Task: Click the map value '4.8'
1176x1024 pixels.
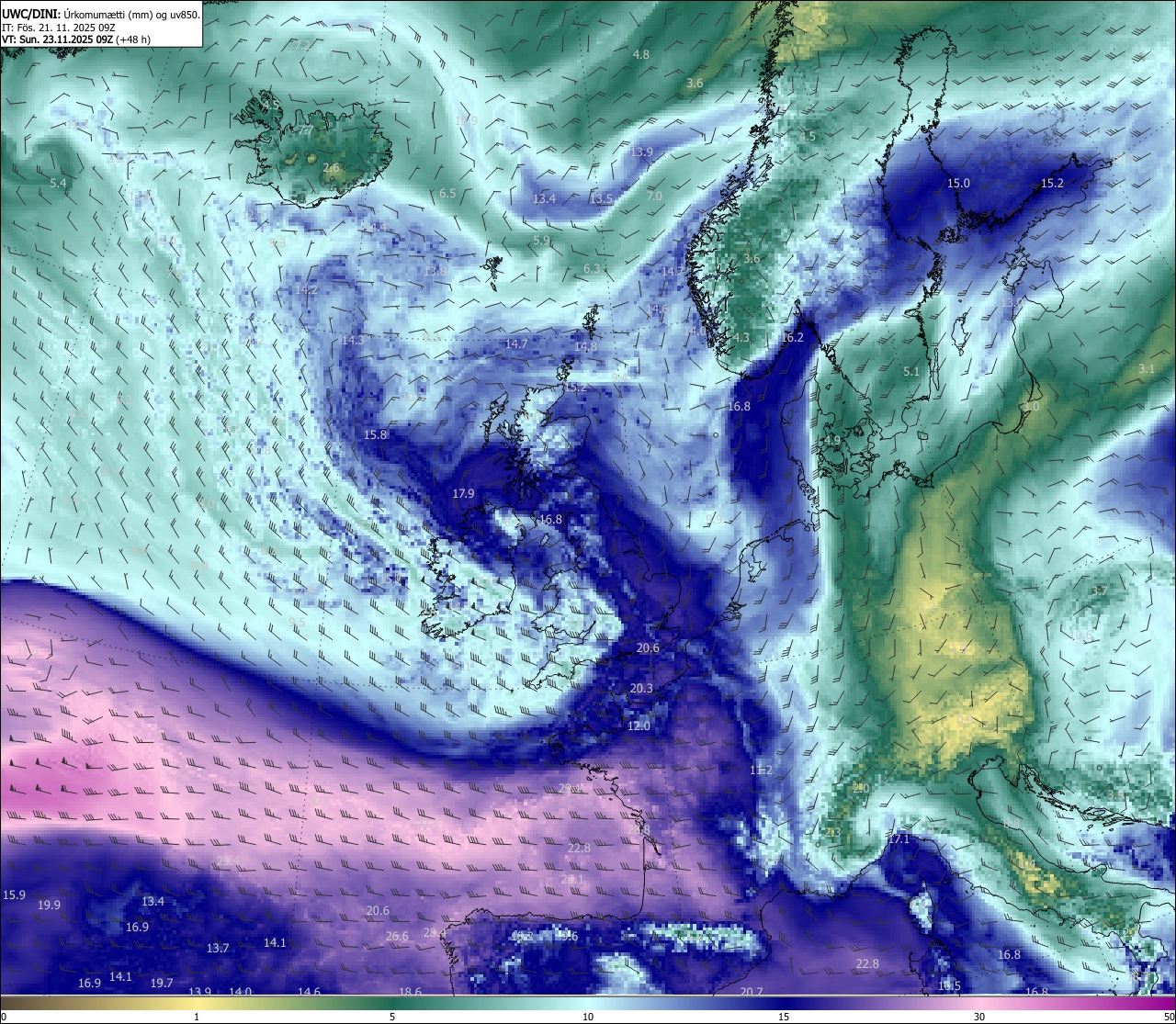Action: [641, 55]
